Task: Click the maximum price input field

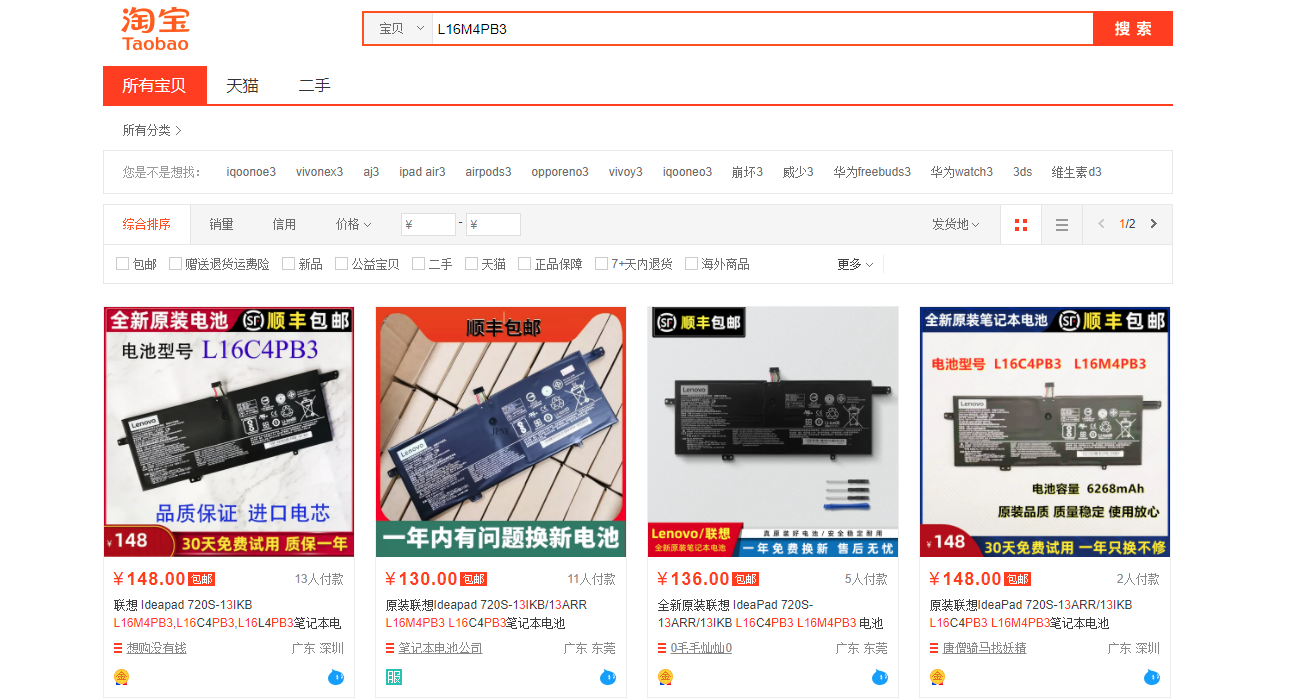Action: pos(493,224)
